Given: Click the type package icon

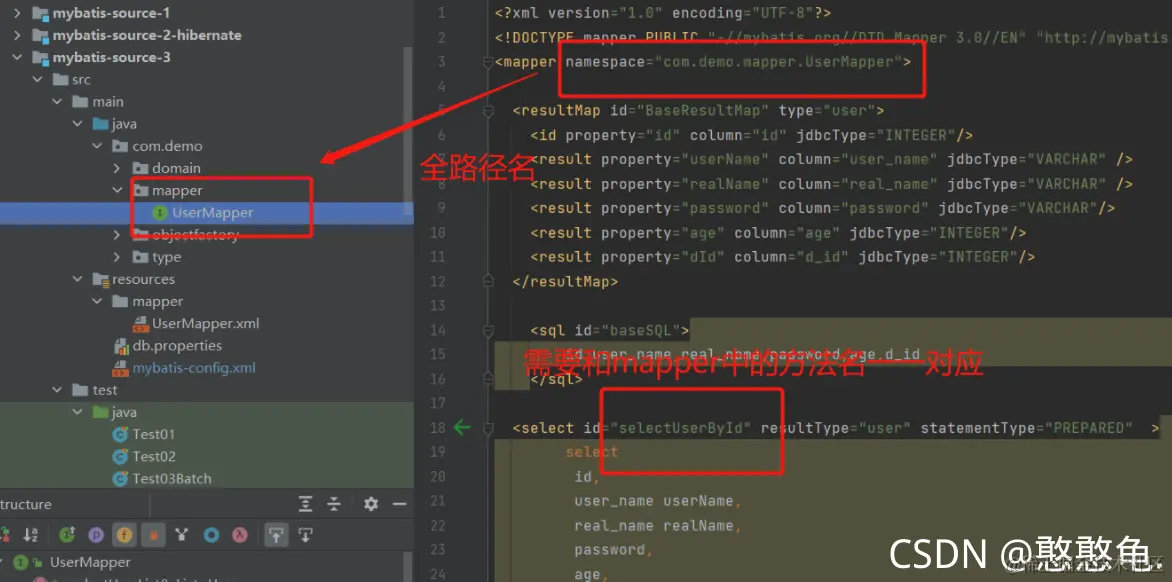Looking at the screenshot, I should point(141,257).
